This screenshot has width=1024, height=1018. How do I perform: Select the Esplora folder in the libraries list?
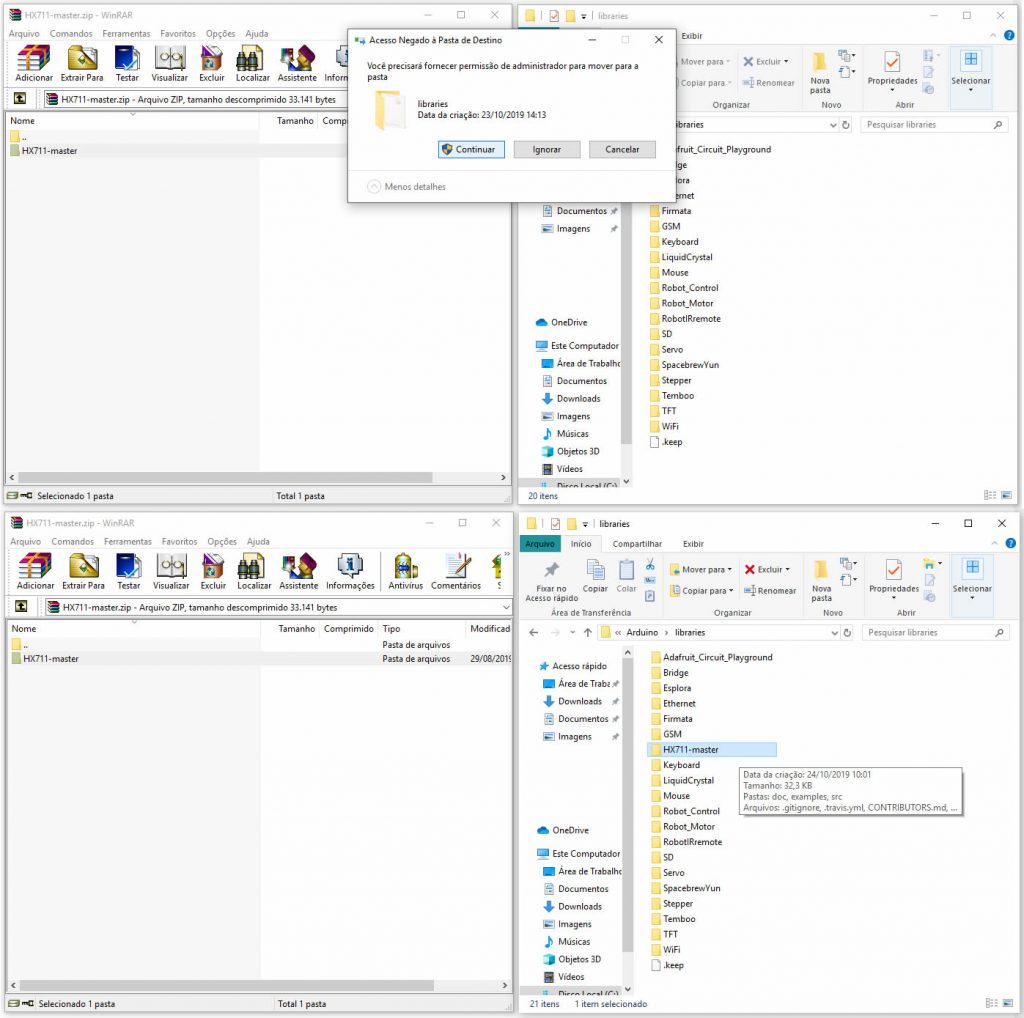[677, 688]
